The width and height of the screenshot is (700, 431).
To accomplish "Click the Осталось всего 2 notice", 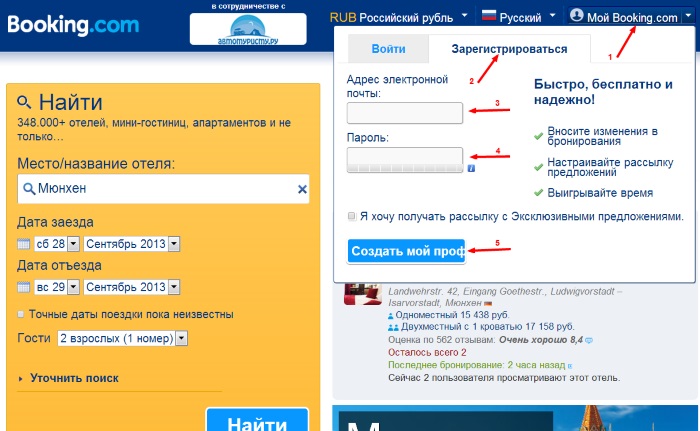I will point(427,352).
